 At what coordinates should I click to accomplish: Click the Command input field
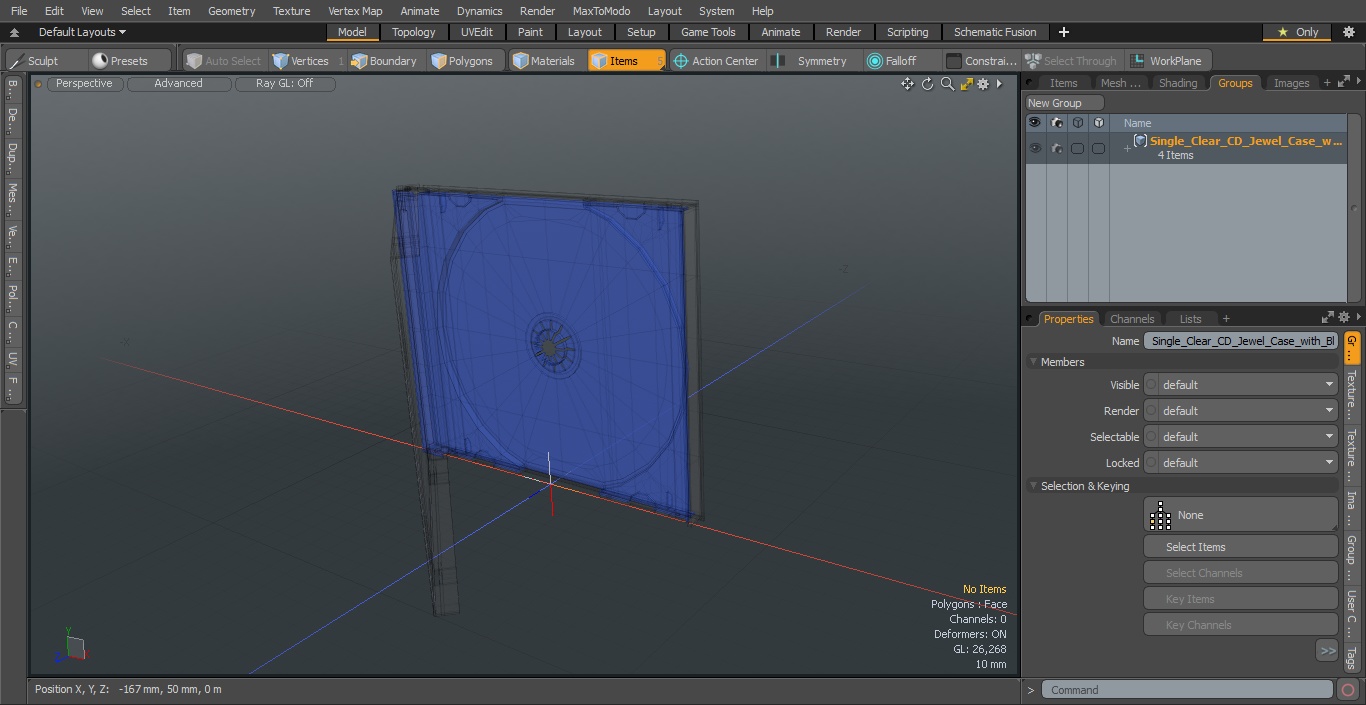1187,690
